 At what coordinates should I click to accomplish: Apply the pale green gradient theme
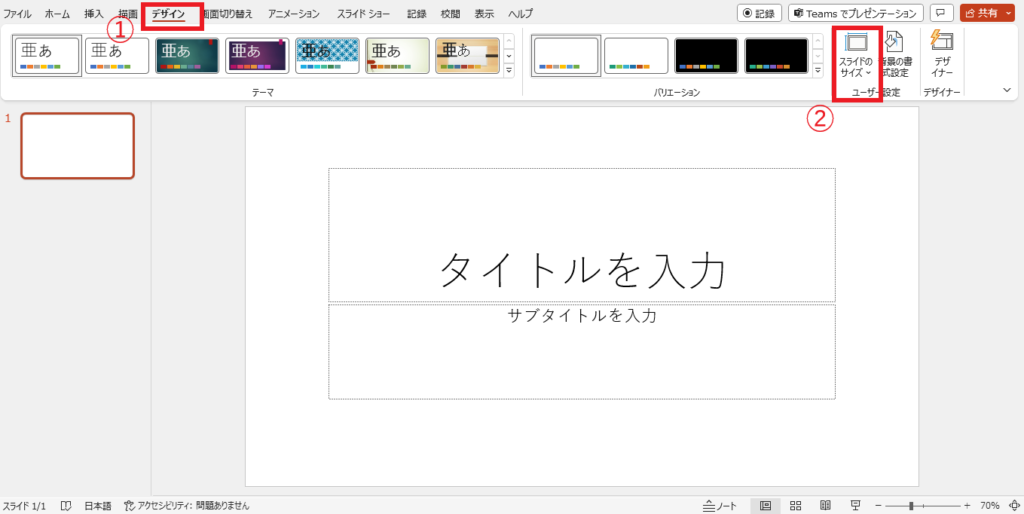[398, 56]
